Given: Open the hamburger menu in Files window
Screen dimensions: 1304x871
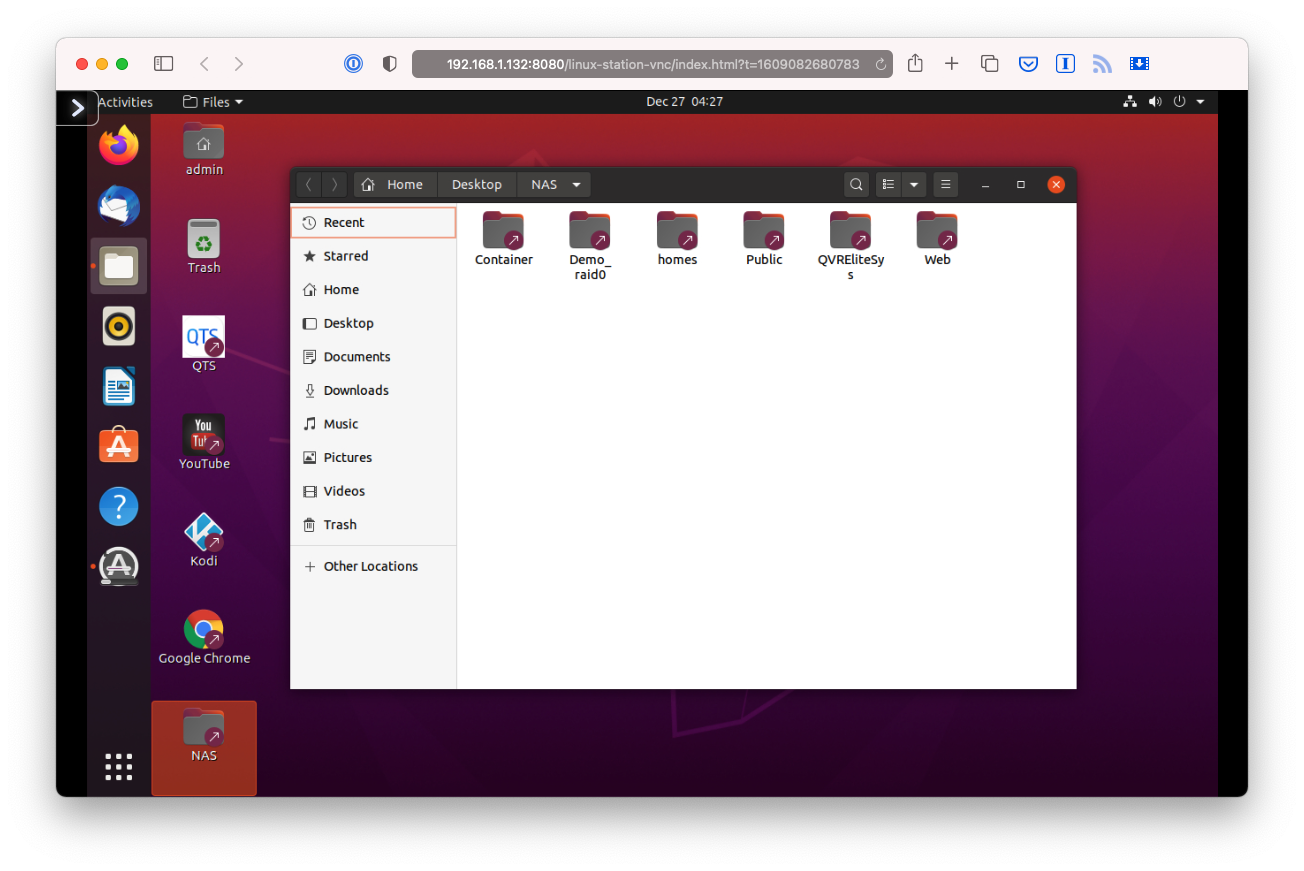Looking at the screenshot, I should pyautogui.click(x=945, y=184).
